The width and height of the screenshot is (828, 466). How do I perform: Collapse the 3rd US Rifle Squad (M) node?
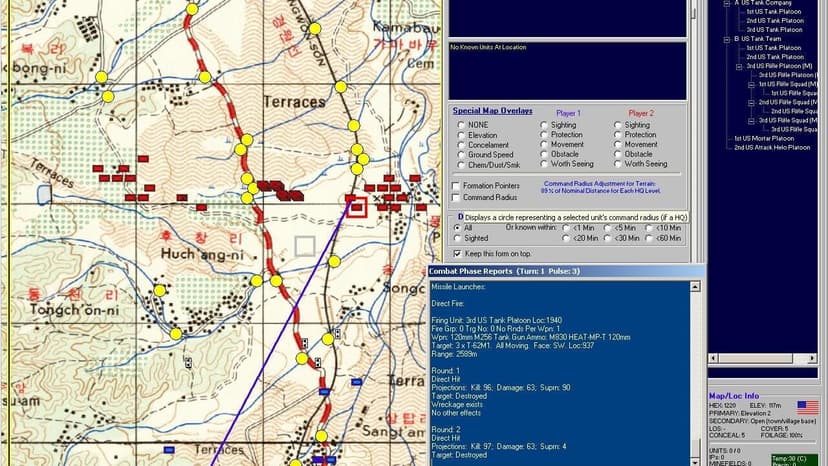coord(751,120)
